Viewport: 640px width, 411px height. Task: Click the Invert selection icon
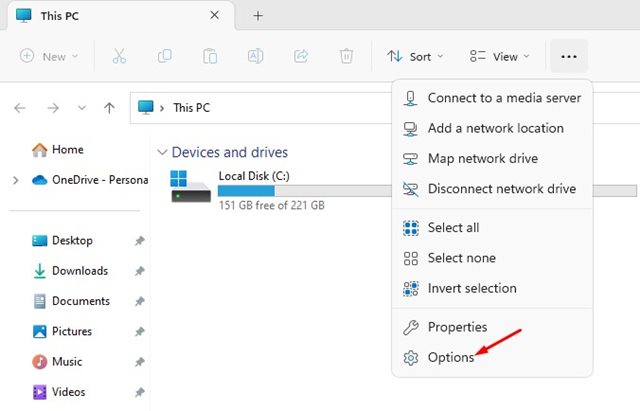click(411, 289)
